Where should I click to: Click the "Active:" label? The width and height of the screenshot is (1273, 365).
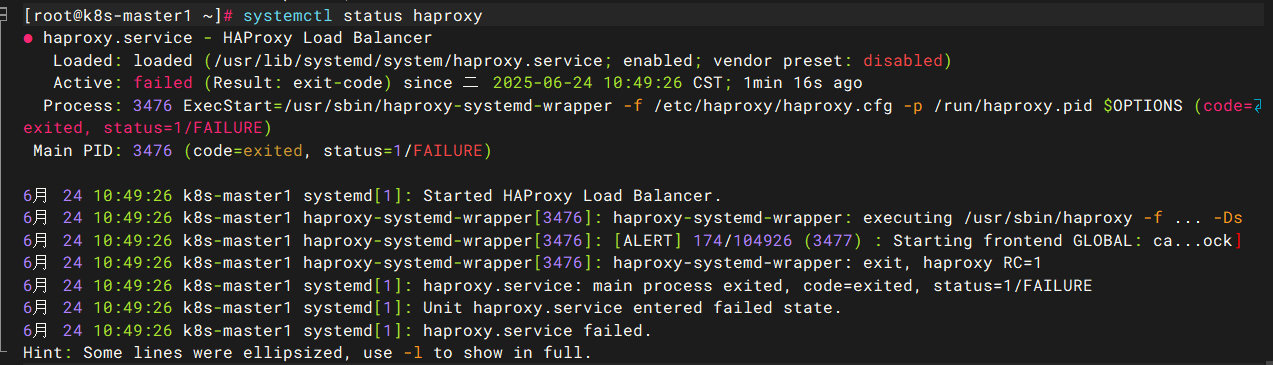click(87, 83)
